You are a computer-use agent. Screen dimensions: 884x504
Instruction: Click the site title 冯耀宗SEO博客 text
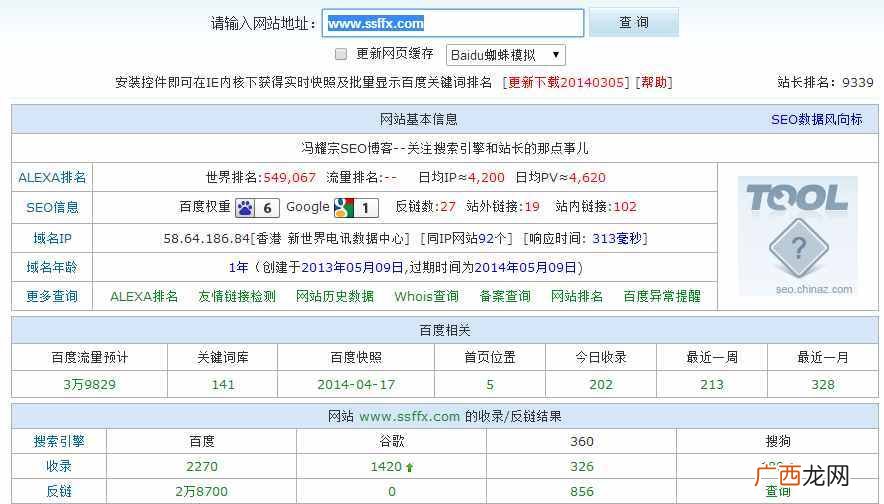(x=347, y=148)
